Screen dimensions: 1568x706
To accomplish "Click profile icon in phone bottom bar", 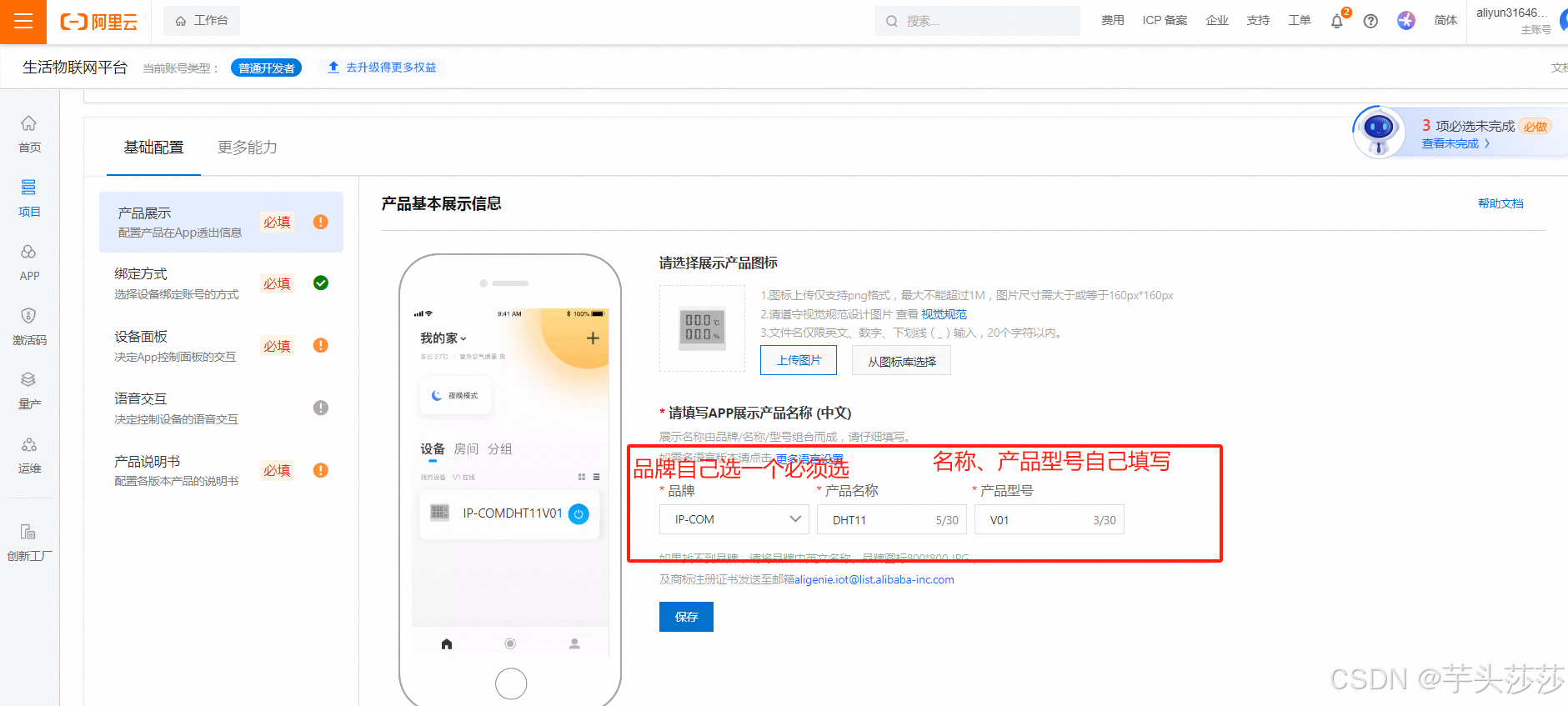I will 574,643.
